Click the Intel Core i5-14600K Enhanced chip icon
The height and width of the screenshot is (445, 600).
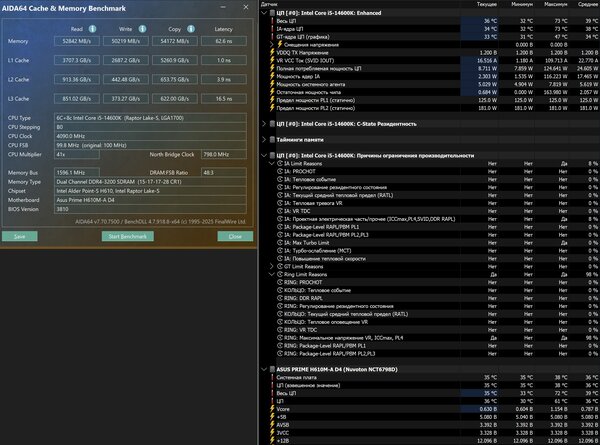(272, 13)
